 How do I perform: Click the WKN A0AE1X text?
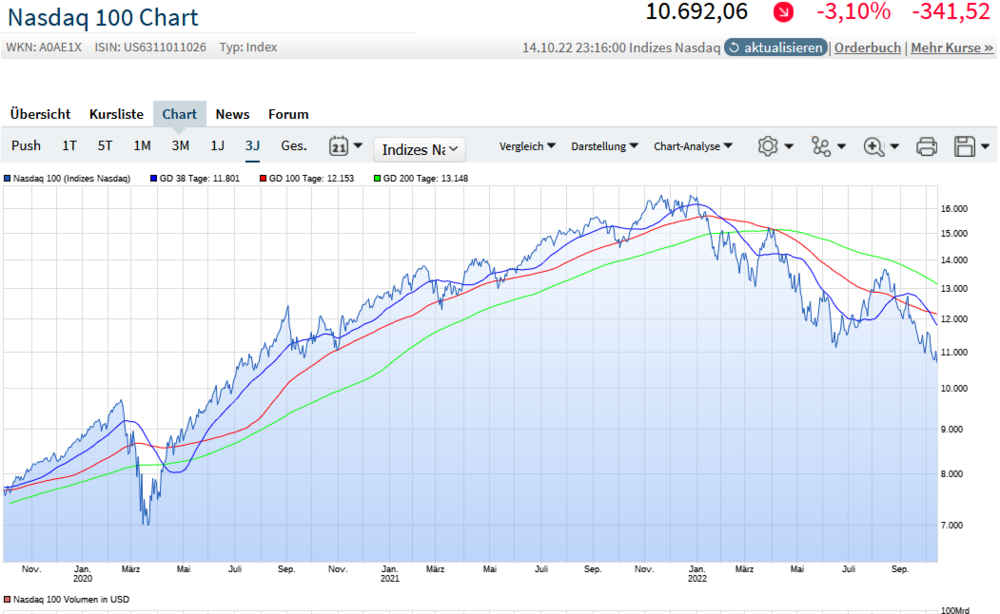43,47
